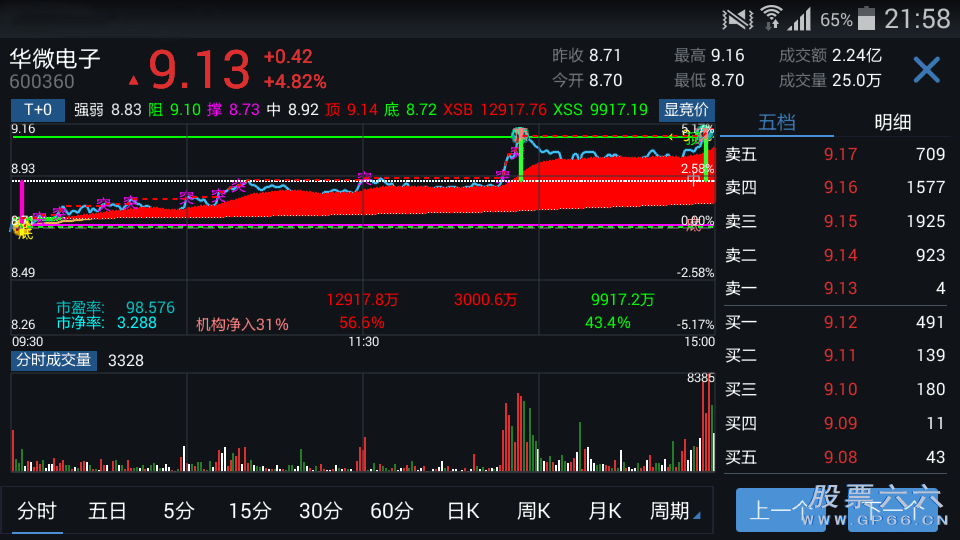Select the 五档 order book tab
The image size is (960, 540).
777,122
